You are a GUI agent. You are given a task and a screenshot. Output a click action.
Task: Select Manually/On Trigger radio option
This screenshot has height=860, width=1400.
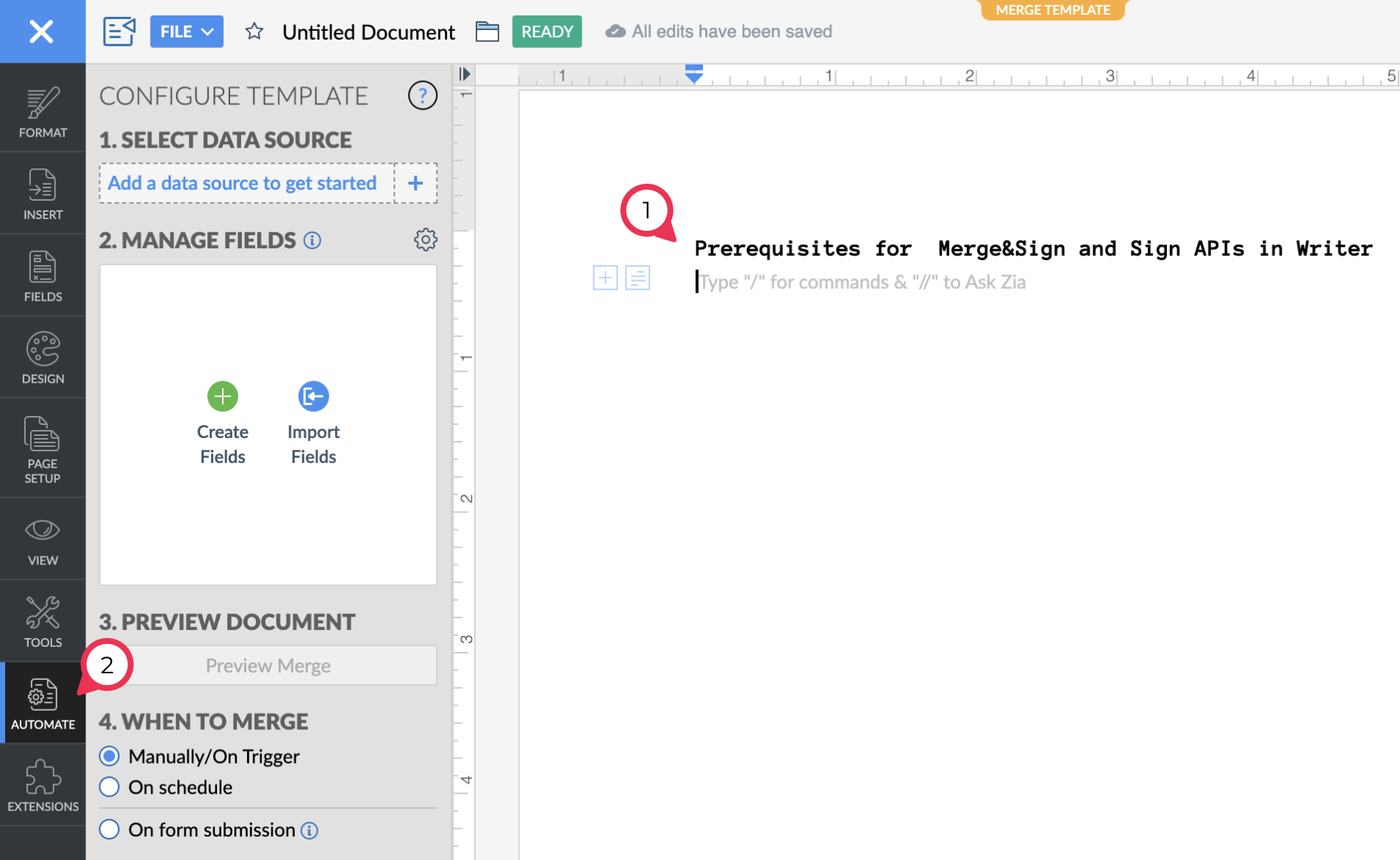[110, 756]
